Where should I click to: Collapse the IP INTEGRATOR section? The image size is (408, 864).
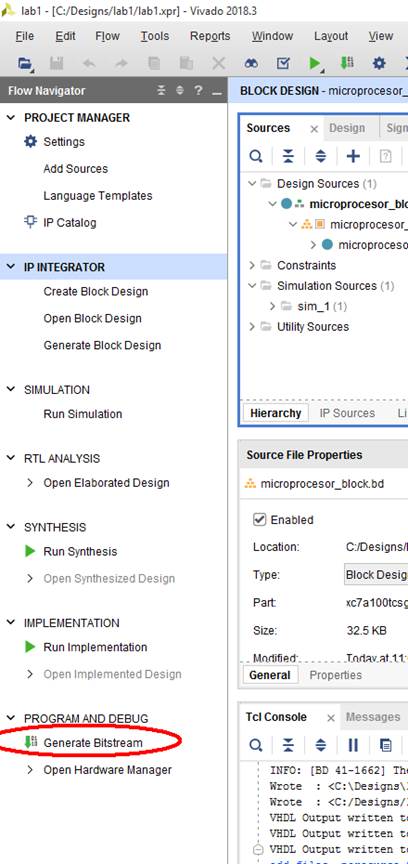[x=10, y=267]
